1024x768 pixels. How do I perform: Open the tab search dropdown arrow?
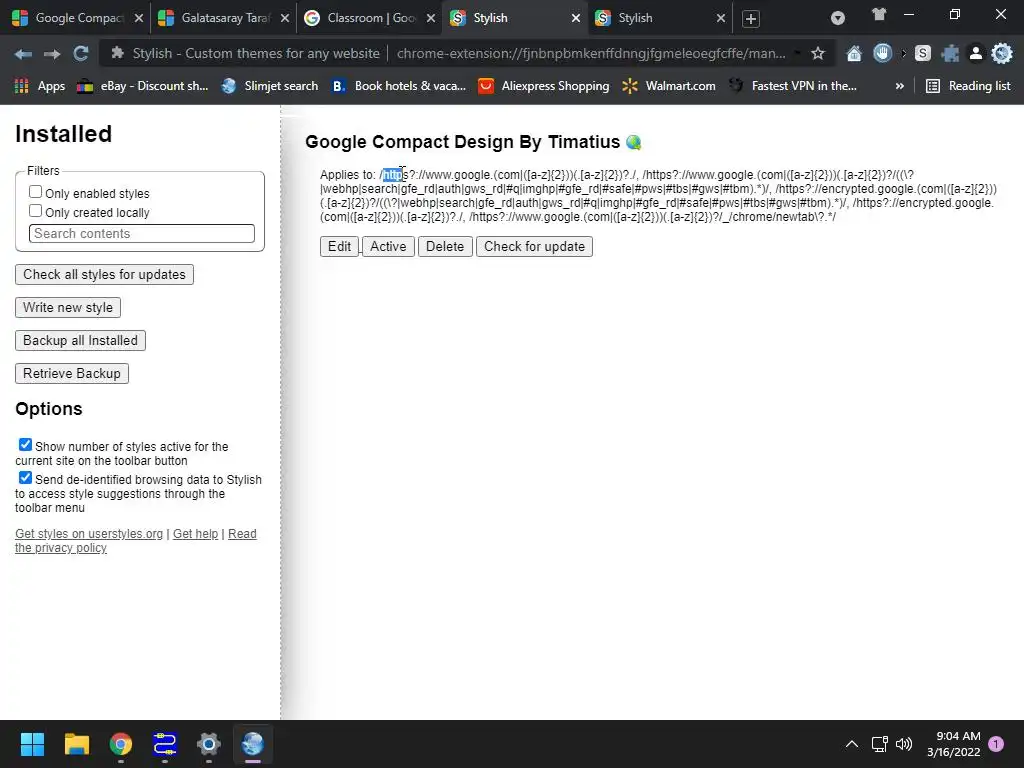(838, 18)
